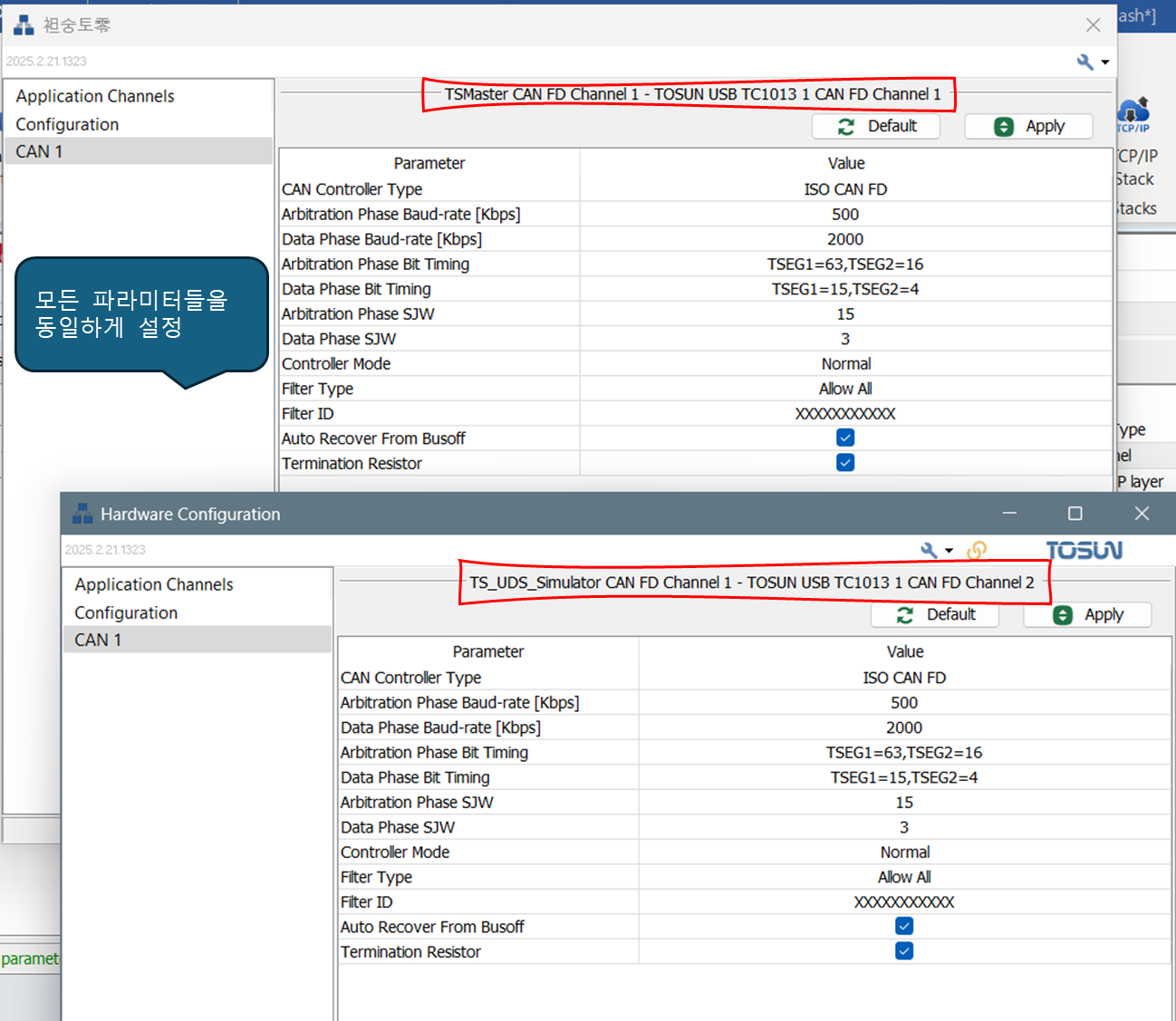Click the wrench icon in Hardware Configuration window
1176x1021 pixels.
click(929, 550)
